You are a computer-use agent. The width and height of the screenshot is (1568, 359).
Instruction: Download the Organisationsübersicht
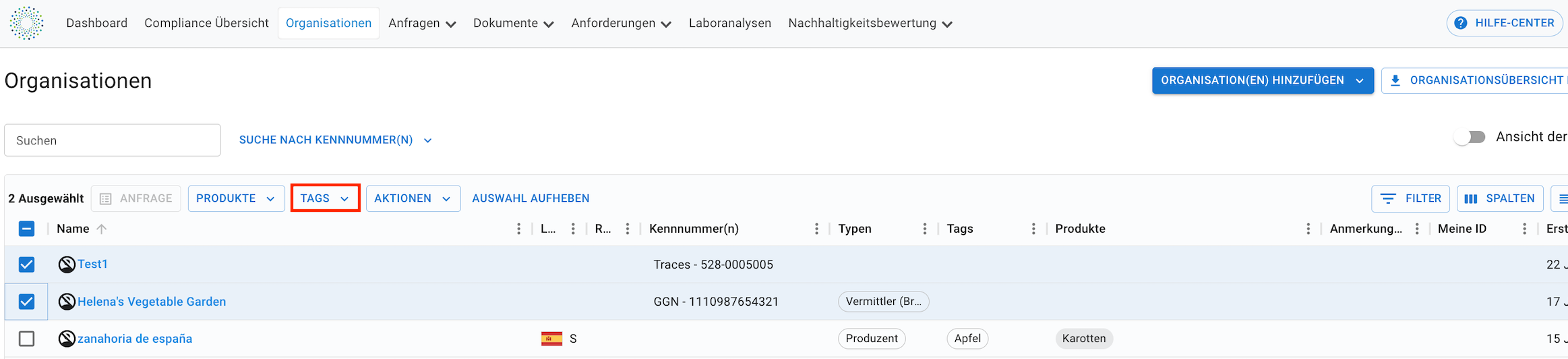coord(1475,80)
